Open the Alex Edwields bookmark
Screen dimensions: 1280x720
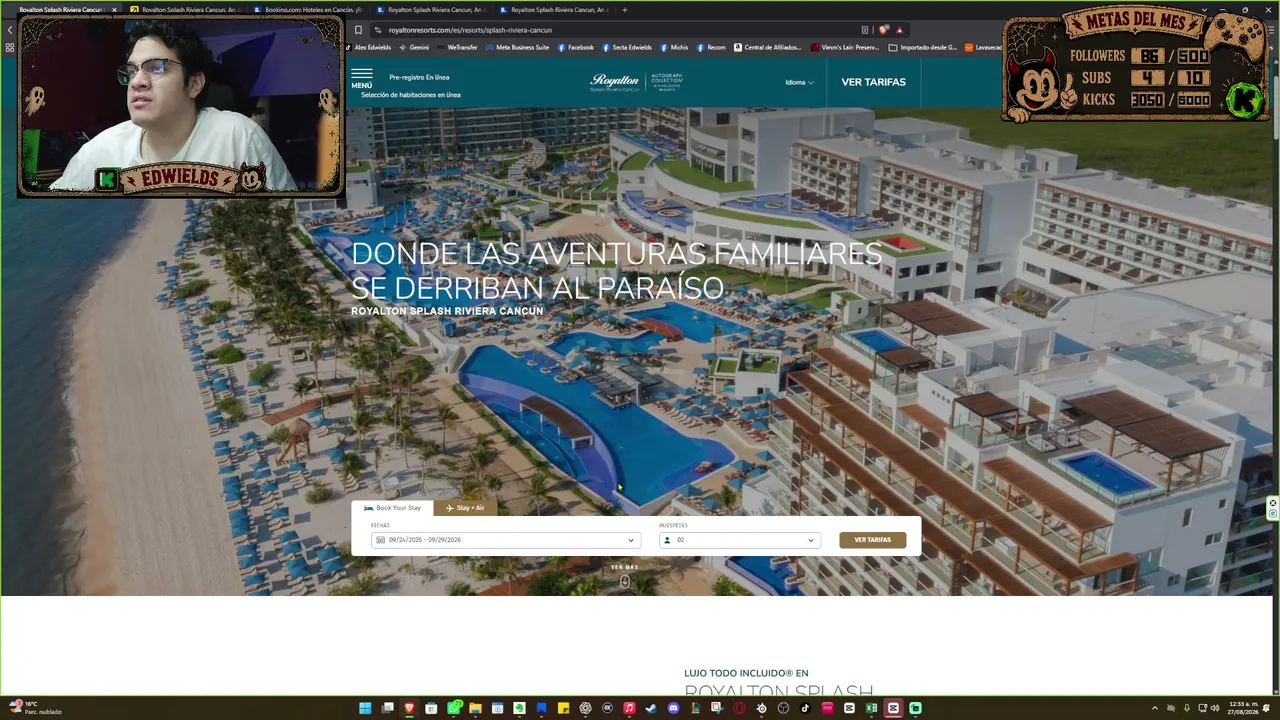368,47
